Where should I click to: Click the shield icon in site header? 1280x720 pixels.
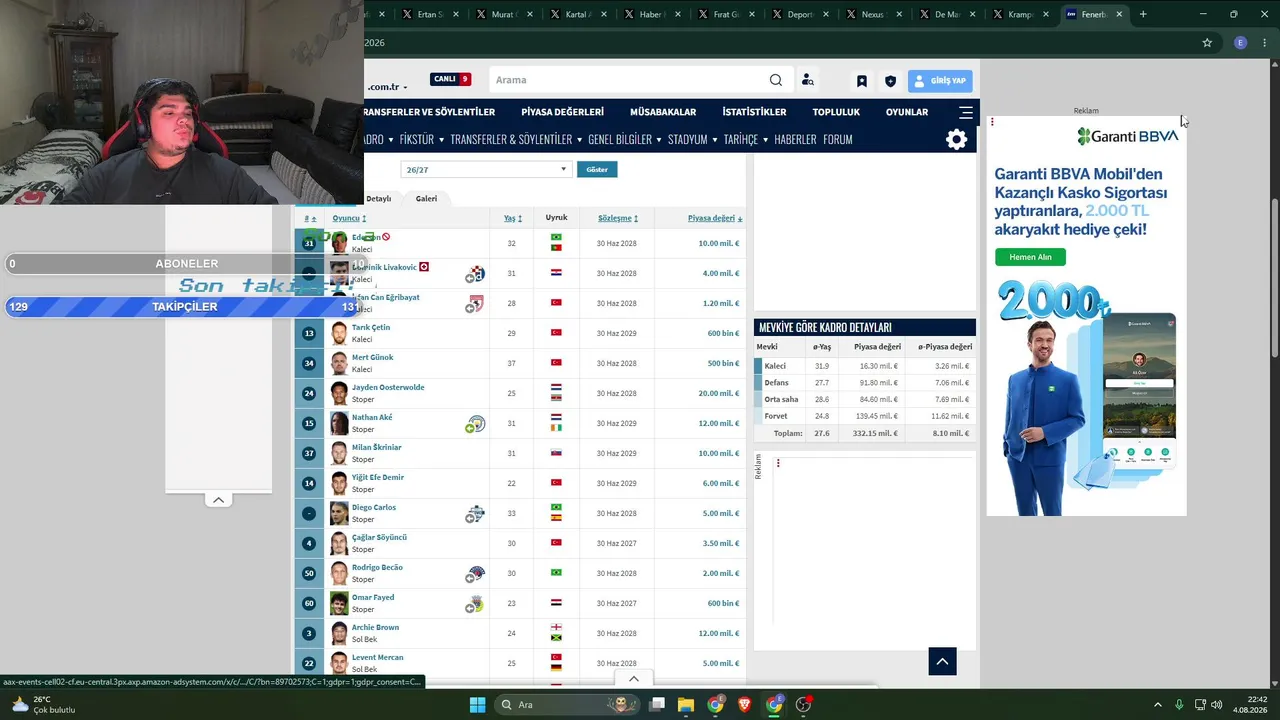click(x=890, y=81)
